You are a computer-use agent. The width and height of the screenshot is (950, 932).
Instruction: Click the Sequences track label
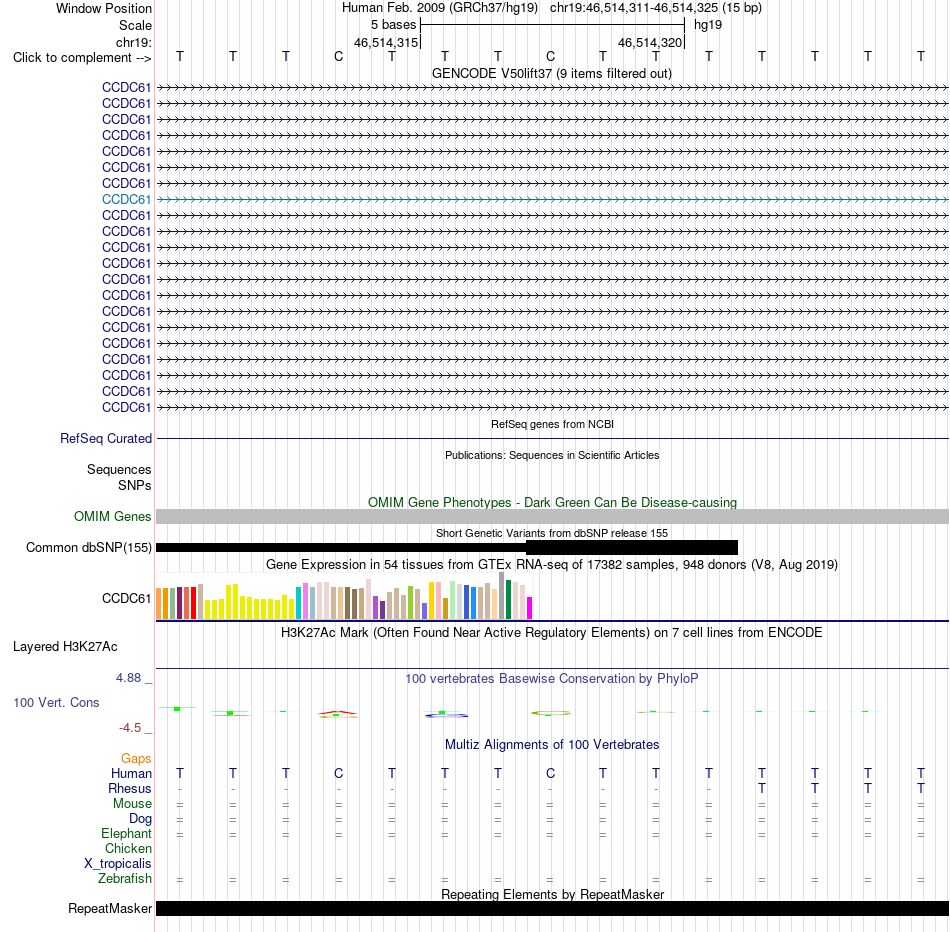(x=119, y=470)
